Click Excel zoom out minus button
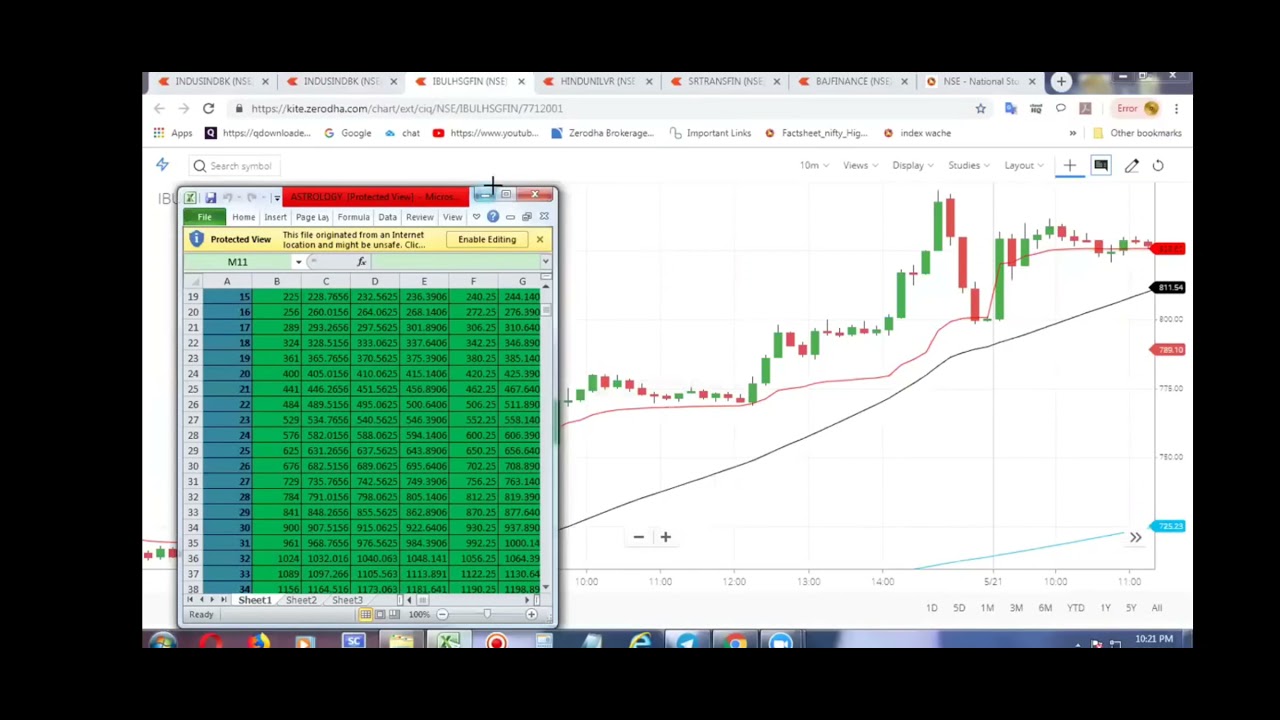Image resolution: width=1280 pixels, height=720 pixels. [442, 615]
